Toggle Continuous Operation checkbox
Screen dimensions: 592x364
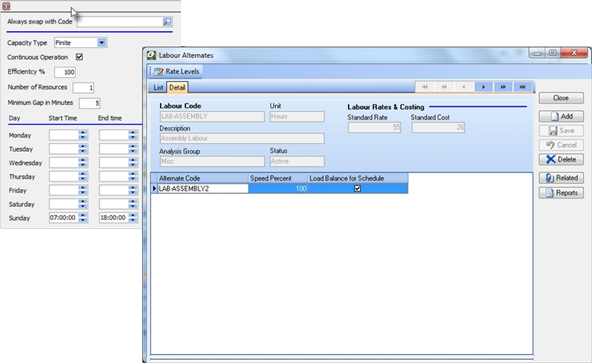click(79, 57)
